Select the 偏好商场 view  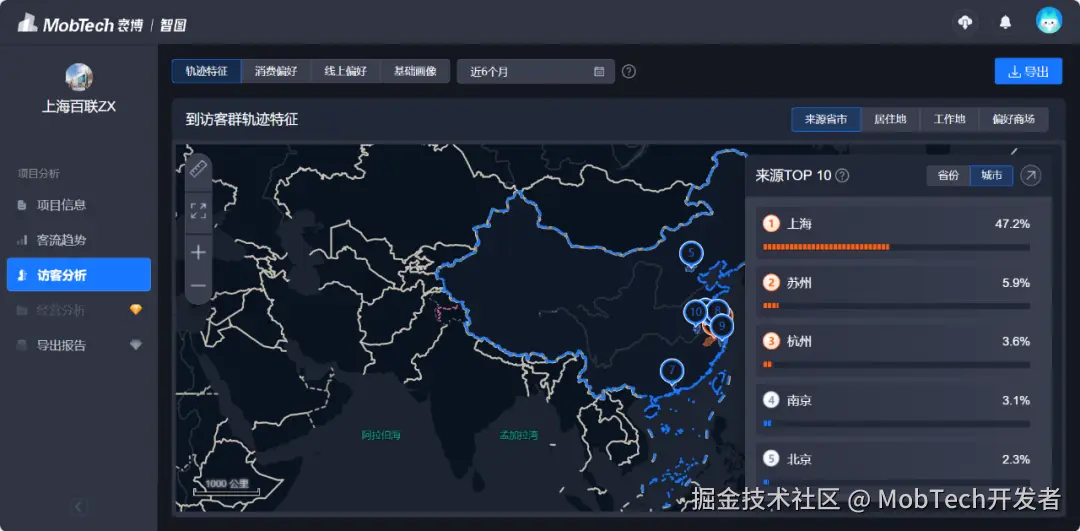[x=1013, y=119]
